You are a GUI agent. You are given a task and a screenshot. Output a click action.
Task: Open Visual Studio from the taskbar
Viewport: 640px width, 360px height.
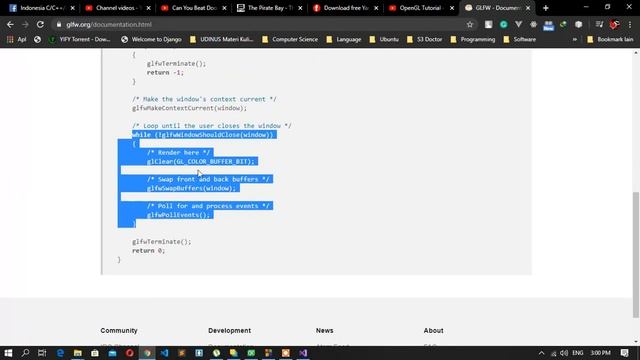click(303, 353)
